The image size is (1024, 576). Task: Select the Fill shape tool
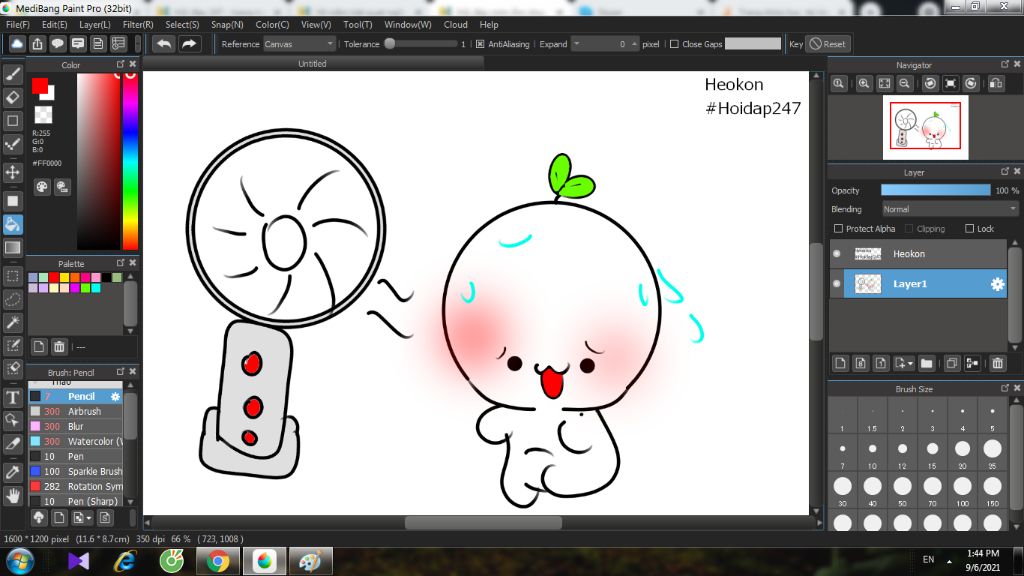(x=12, y=201)
